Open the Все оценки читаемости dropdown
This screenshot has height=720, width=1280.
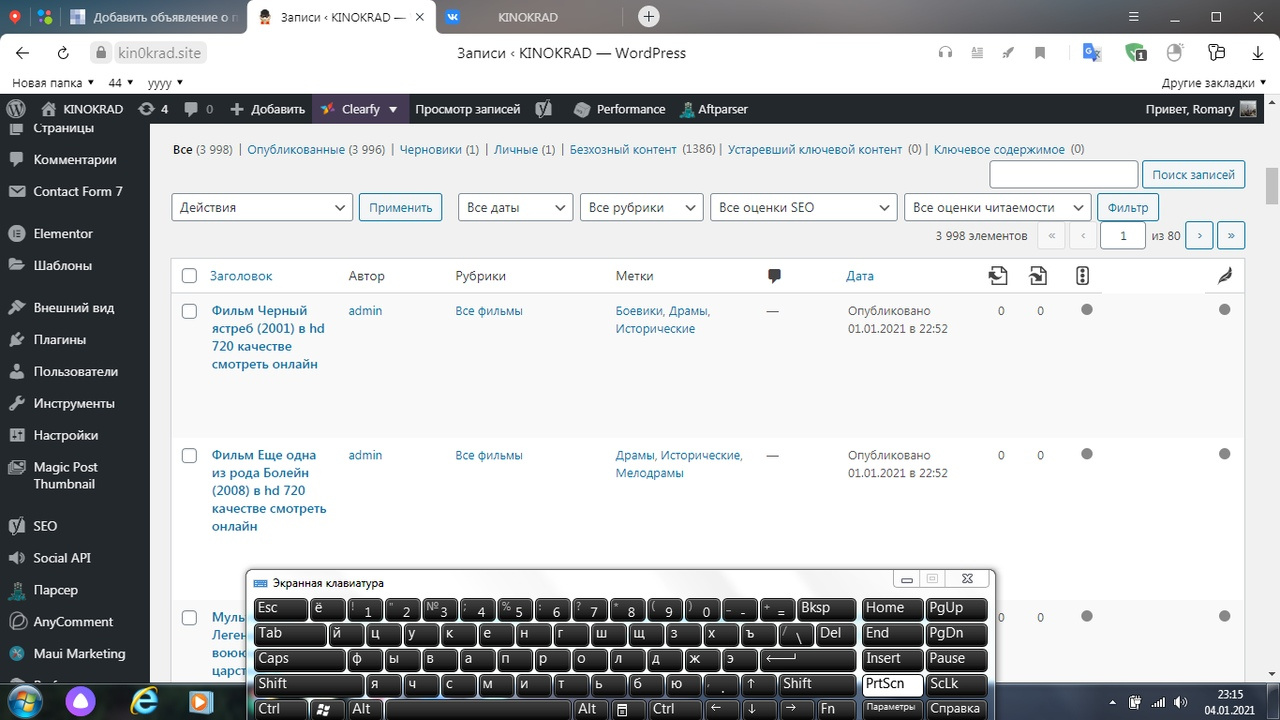click(997, 207)
